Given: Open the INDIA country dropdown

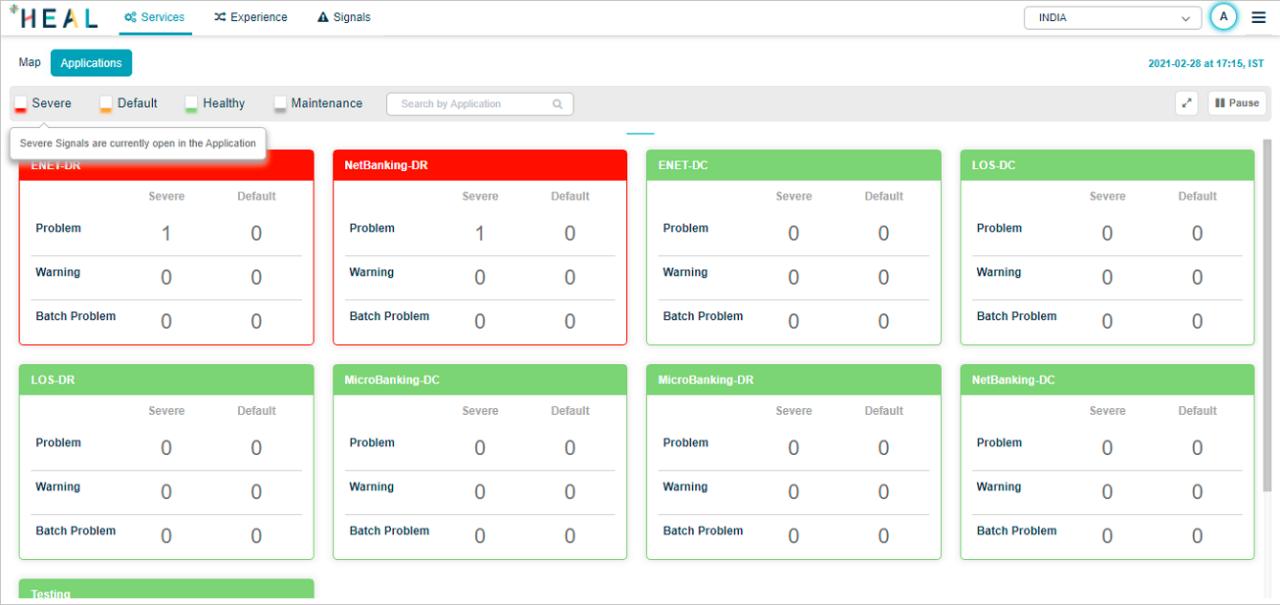Looking at the screenshot, I should click(x=1112, y=17).
